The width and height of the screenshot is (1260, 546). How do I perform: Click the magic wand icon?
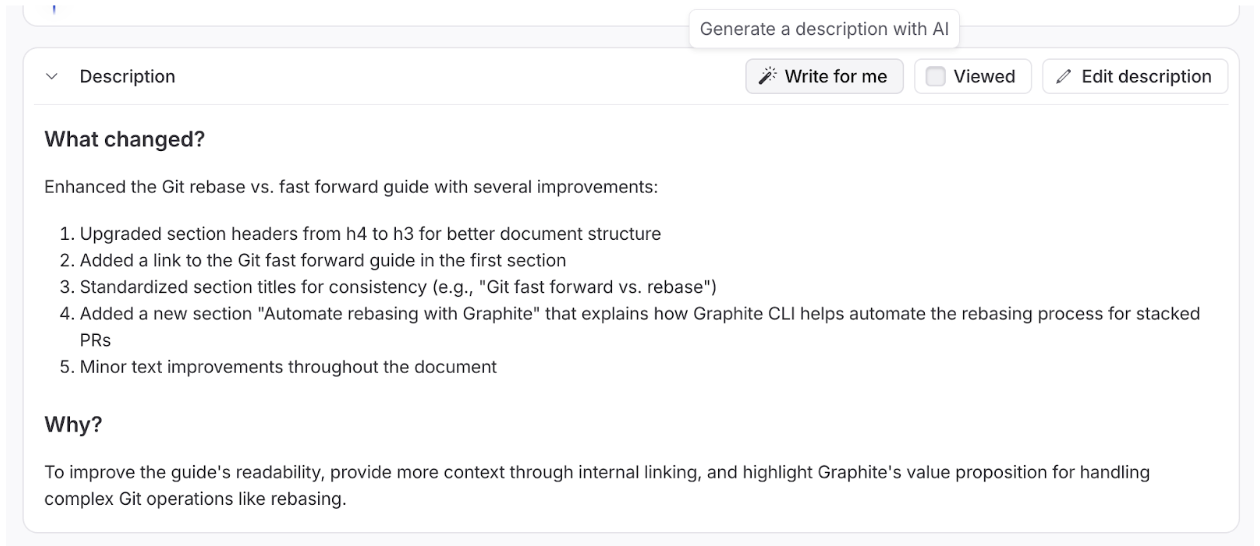[767, 77]
